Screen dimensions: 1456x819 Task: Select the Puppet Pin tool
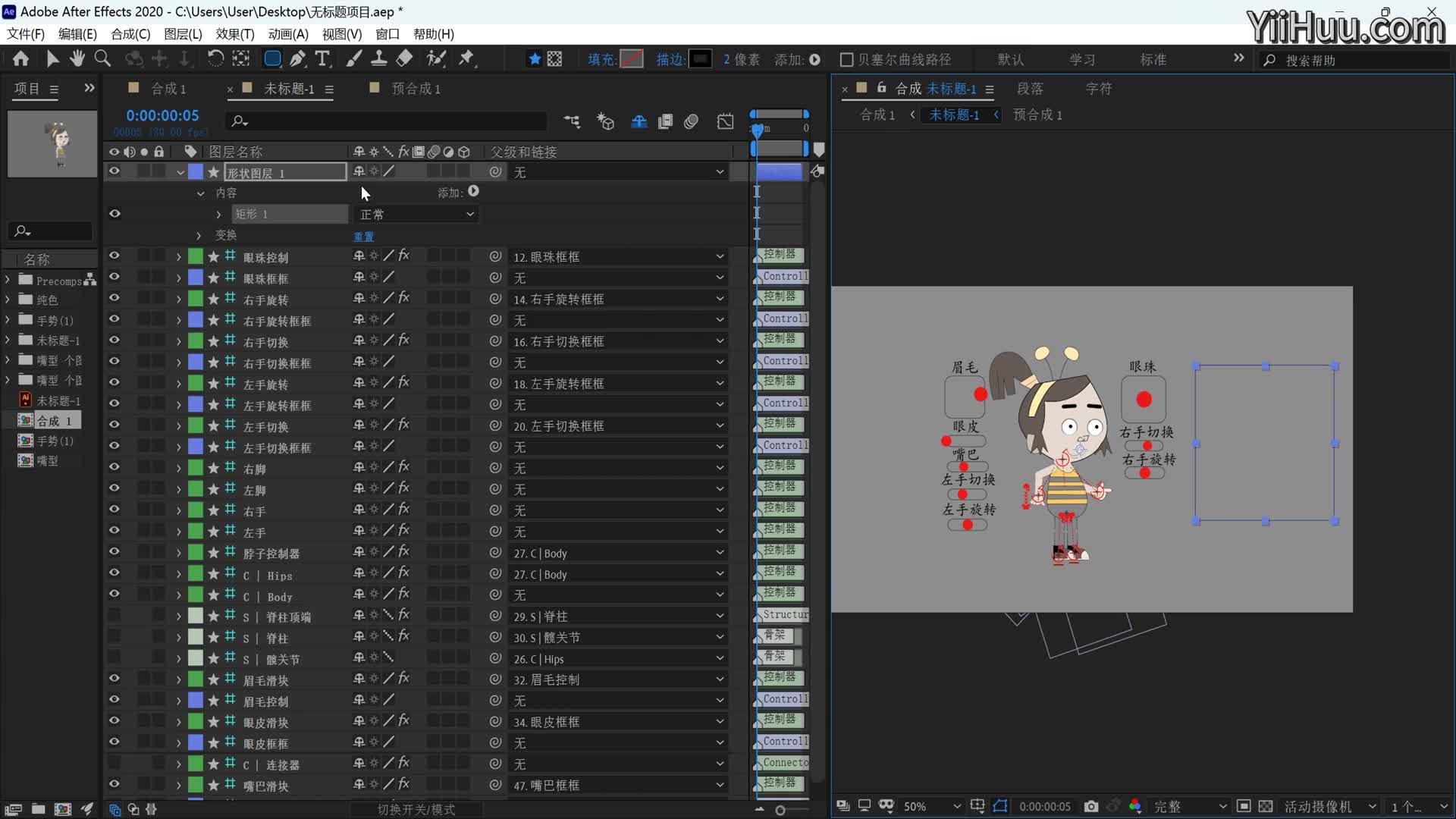click(x=466, y=58)
